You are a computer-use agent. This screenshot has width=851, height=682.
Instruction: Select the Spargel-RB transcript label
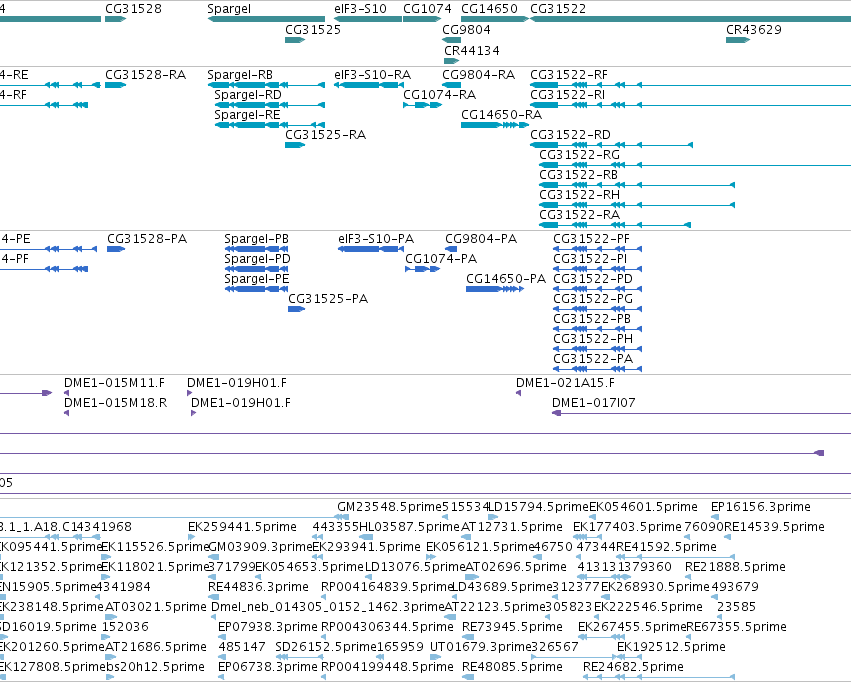[x=240, y=75]
